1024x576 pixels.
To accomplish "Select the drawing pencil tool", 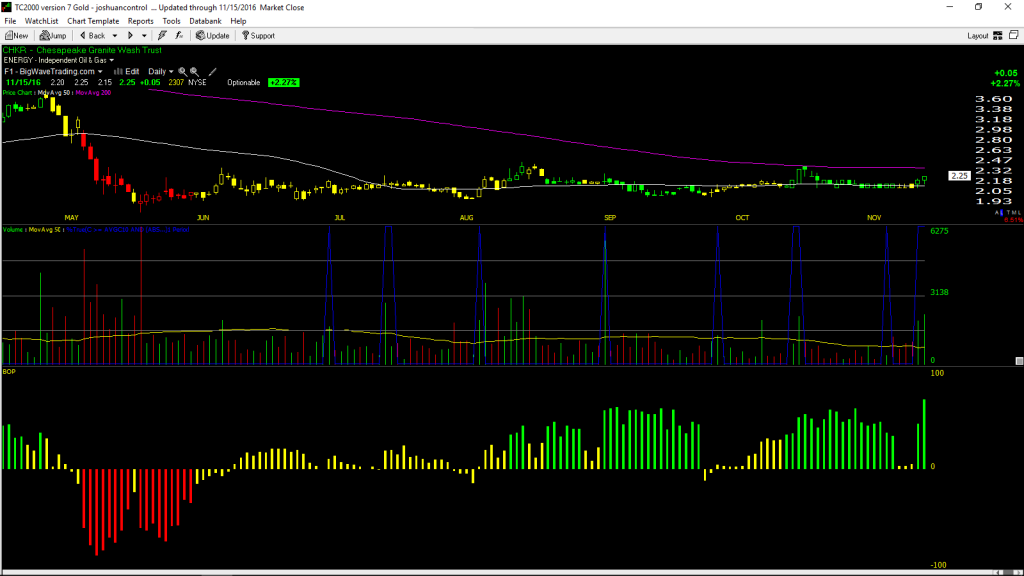I will tap(212, 71).
